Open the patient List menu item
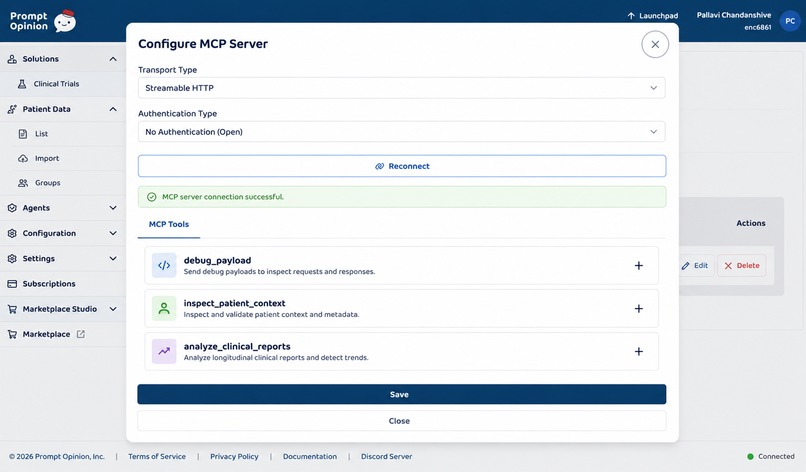The width and height of the screenshot is (806, 472). point(63,134)
